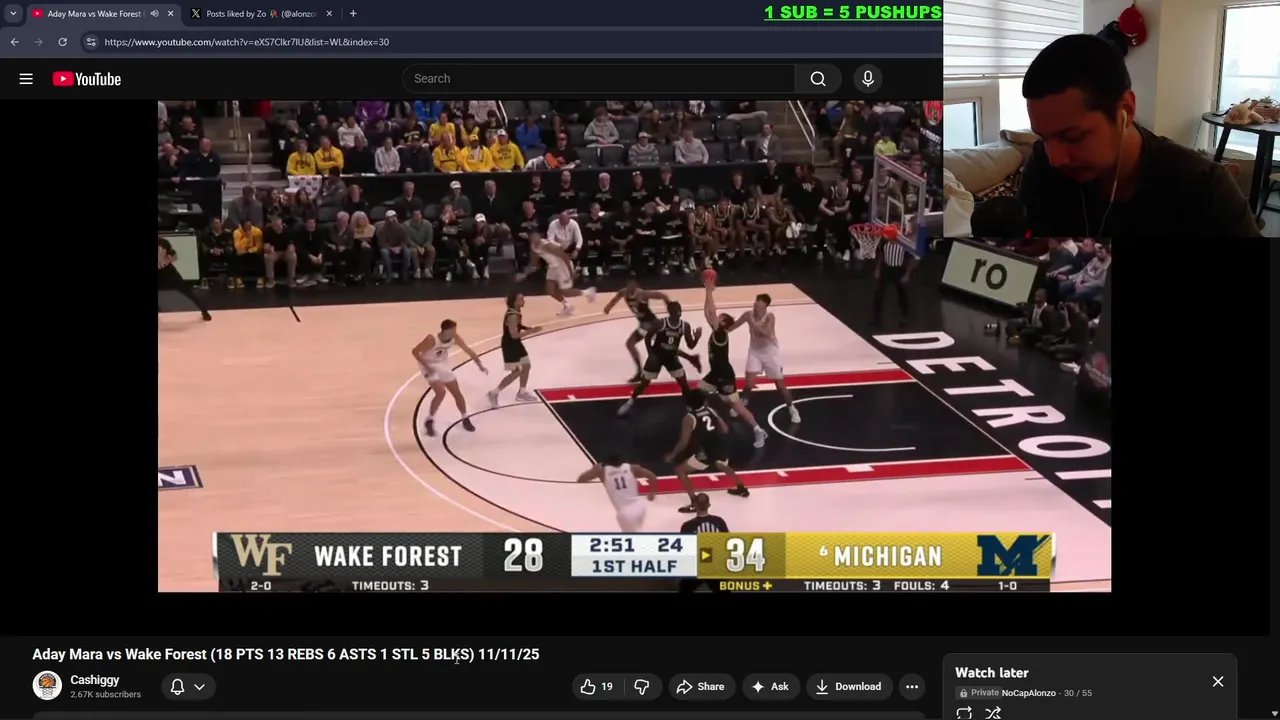1280x720 pixels.
Task: Click the Ask button
Action: click(770, 686)
